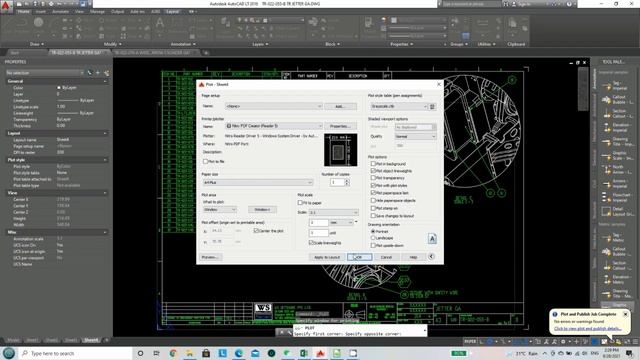Open the AutoCAD application menu logo
Screen dimensions: 640x360
(6, 7)
